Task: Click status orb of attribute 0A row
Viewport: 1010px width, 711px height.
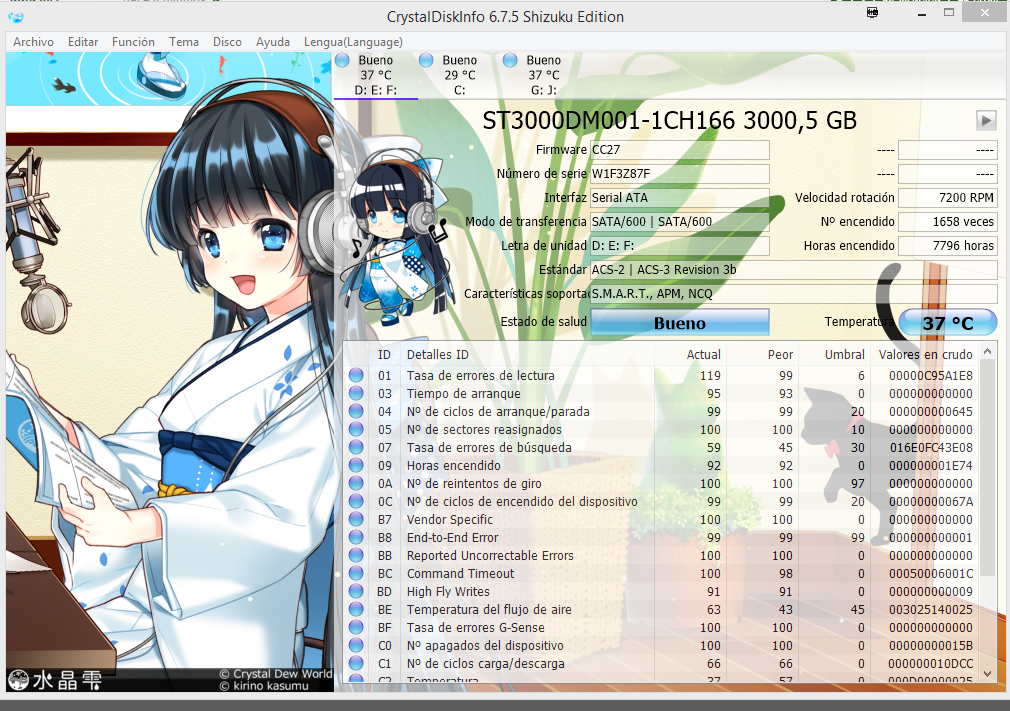Action: coord(356,484)
